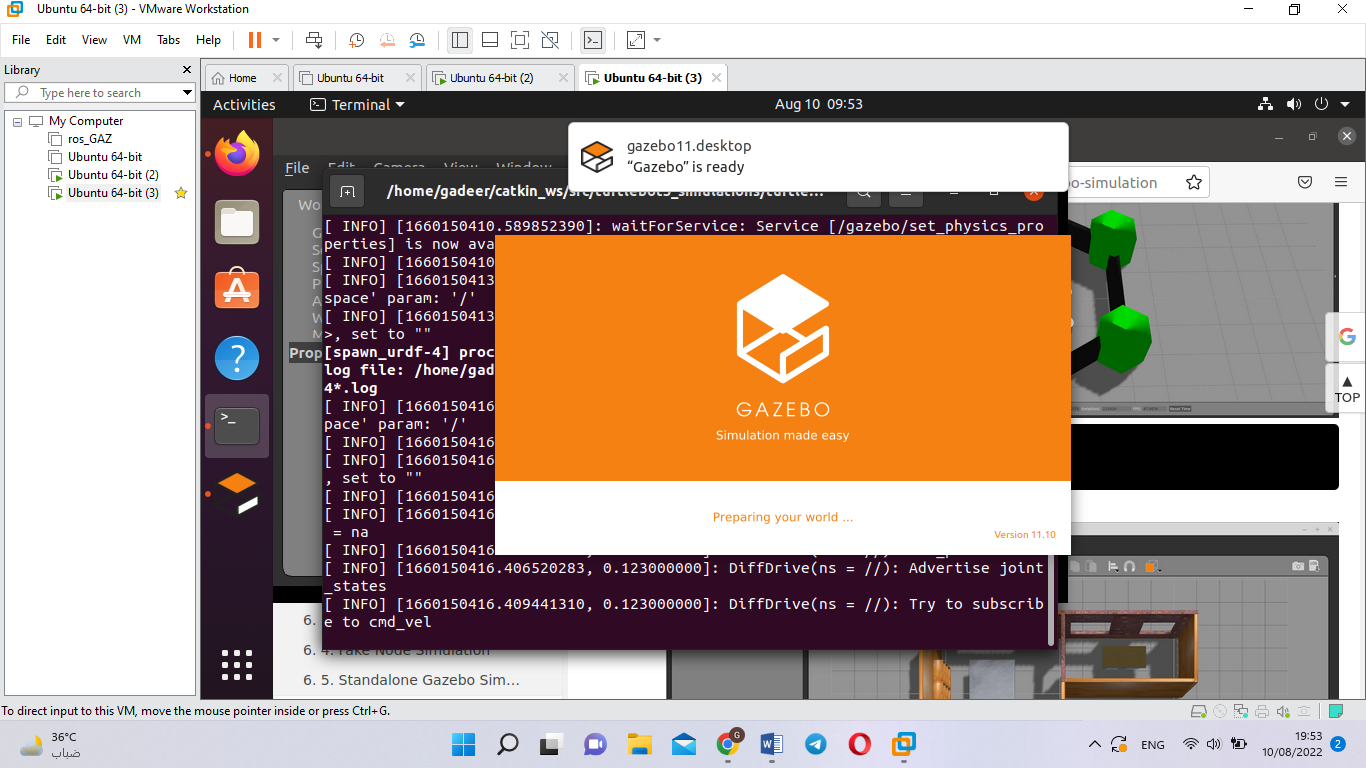Click Gazebo's Preparing your world progress bar
The image size is (1366, 768).
[783, 517]
